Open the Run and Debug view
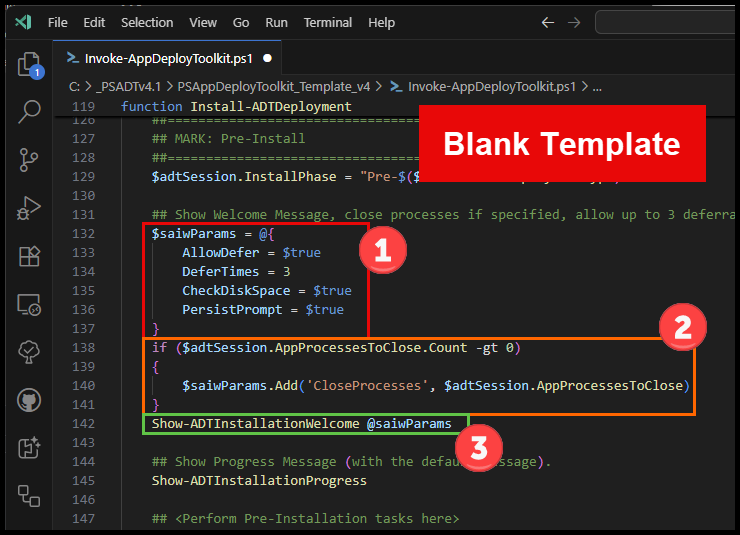Viewport: 740px width, 535px height. coord(29,208)
